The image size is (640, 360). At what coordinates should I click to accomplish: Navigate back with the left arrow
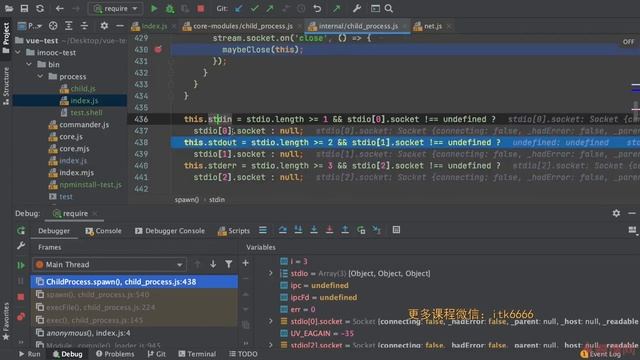click(60, 9)
